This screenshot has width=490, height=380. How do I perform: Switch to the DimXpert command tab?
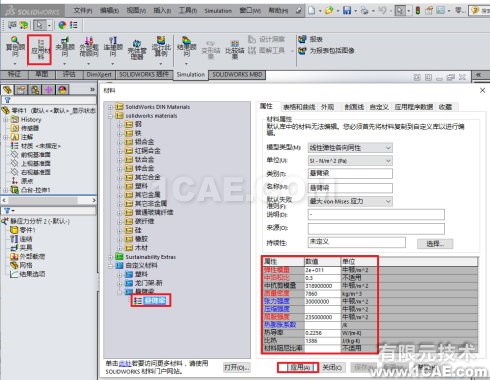click(x=99, y=74)
